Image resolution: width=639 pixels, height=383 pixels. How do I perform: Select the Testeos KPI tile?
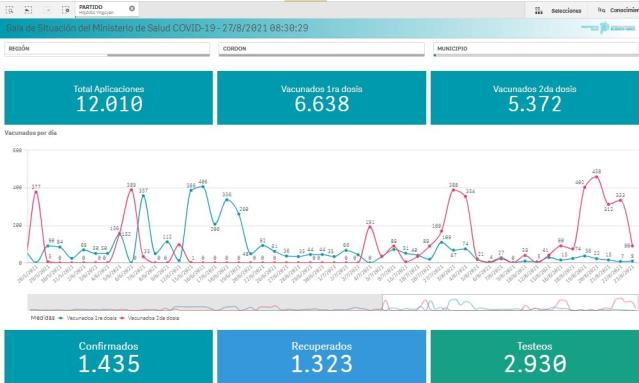click(x=535, y=357)
